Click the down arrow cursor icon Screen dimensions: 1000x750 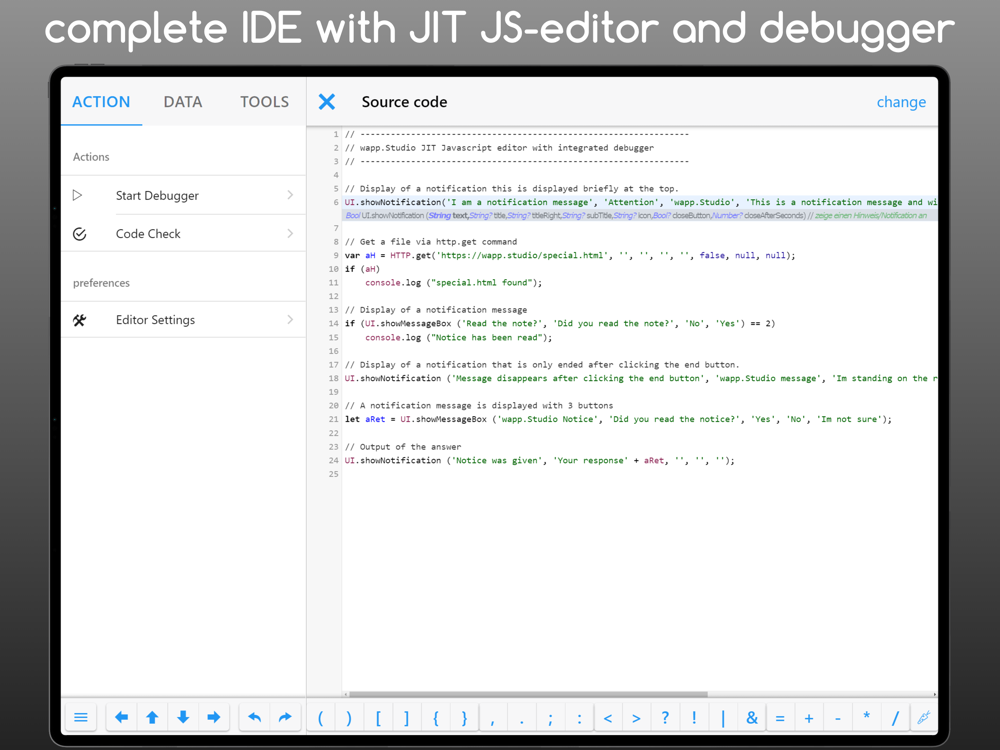(x=183, y=717)
